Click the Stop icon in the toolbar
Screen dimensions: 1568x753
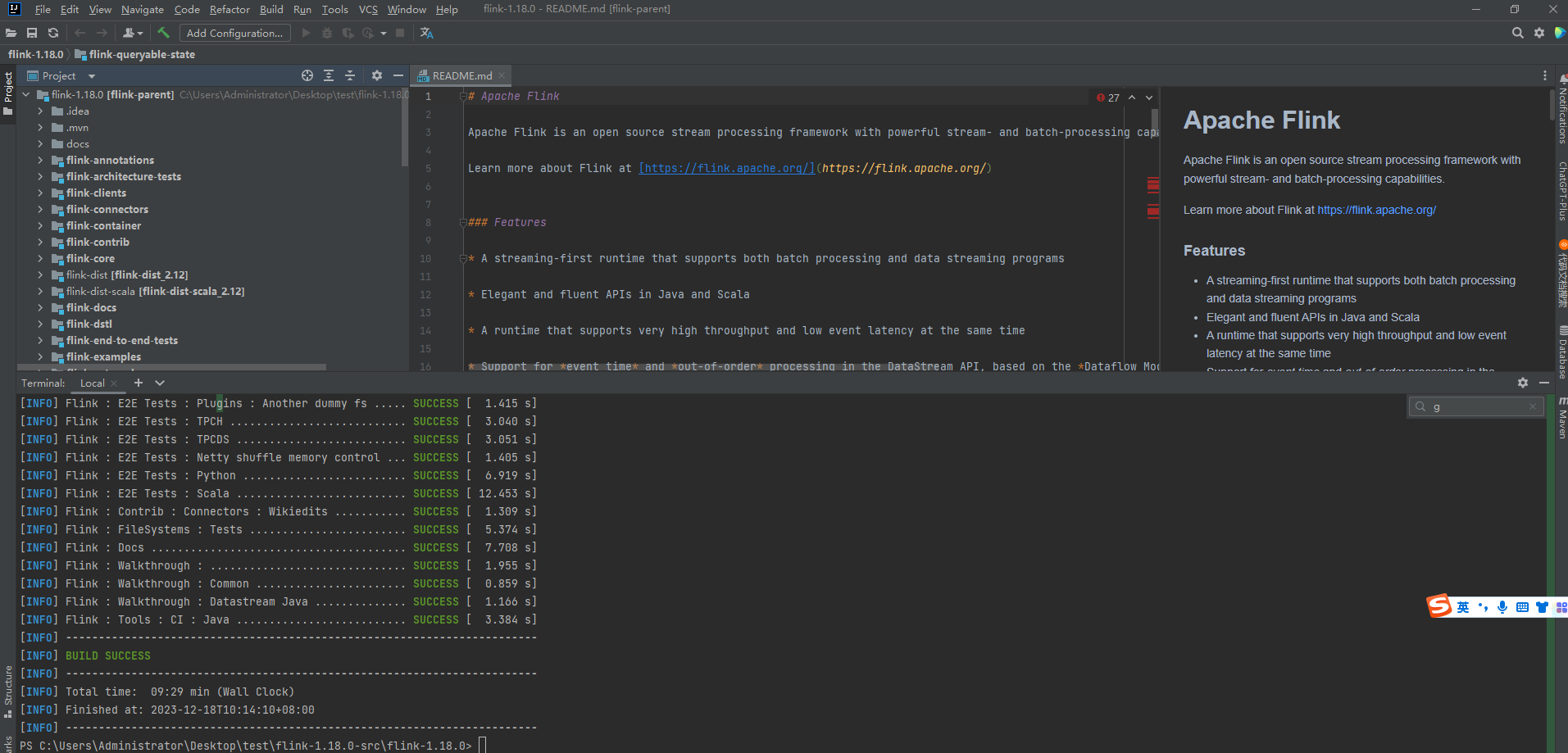tap(400, 33)
